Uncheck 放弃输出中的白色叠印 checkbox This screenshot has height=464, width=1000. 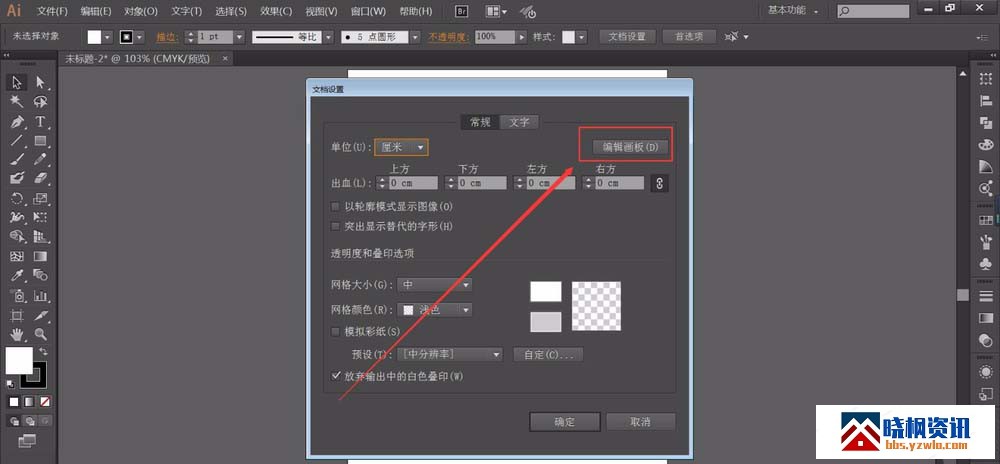pyautogui.click(x=336, y=376)
